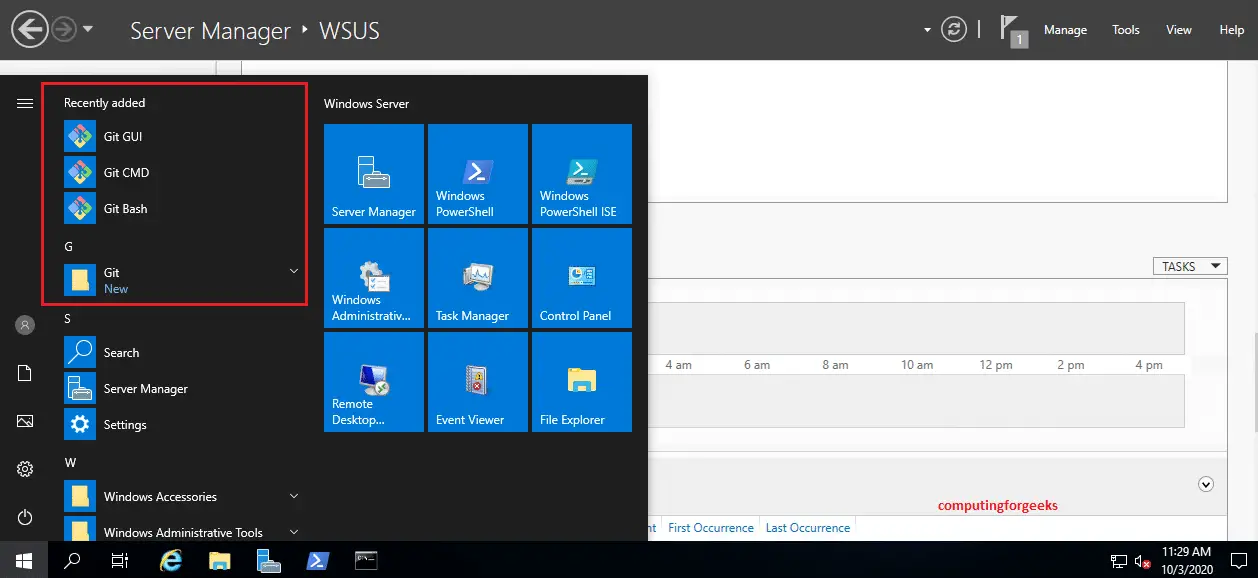Viewport: 1258px width, 578px height.
Task: Click the power icon in Start menu sidebar
Action: (24, 517)
